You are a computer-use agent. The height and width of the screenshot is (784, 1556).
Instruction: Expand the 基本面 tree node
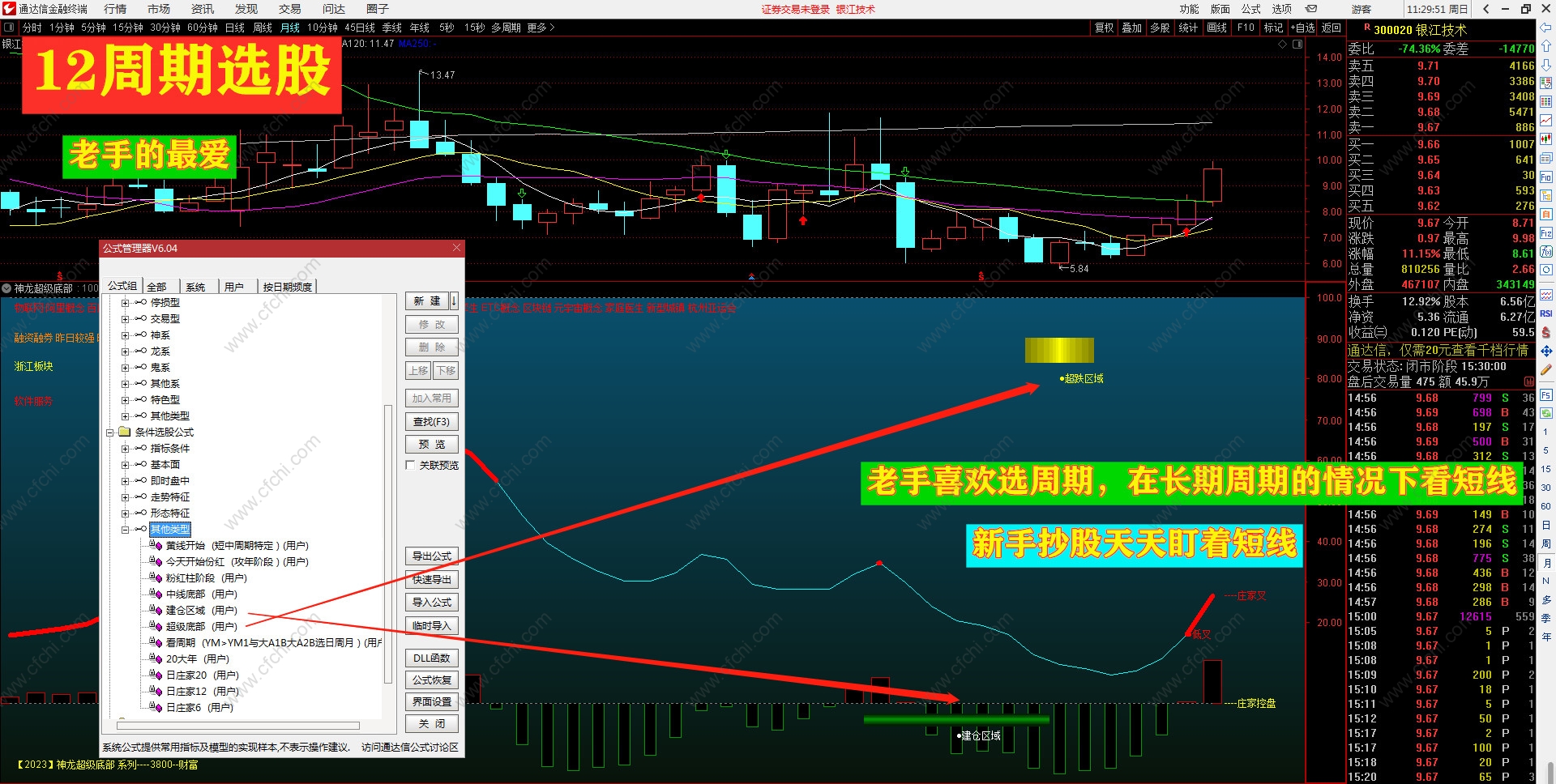coord(125,465)
